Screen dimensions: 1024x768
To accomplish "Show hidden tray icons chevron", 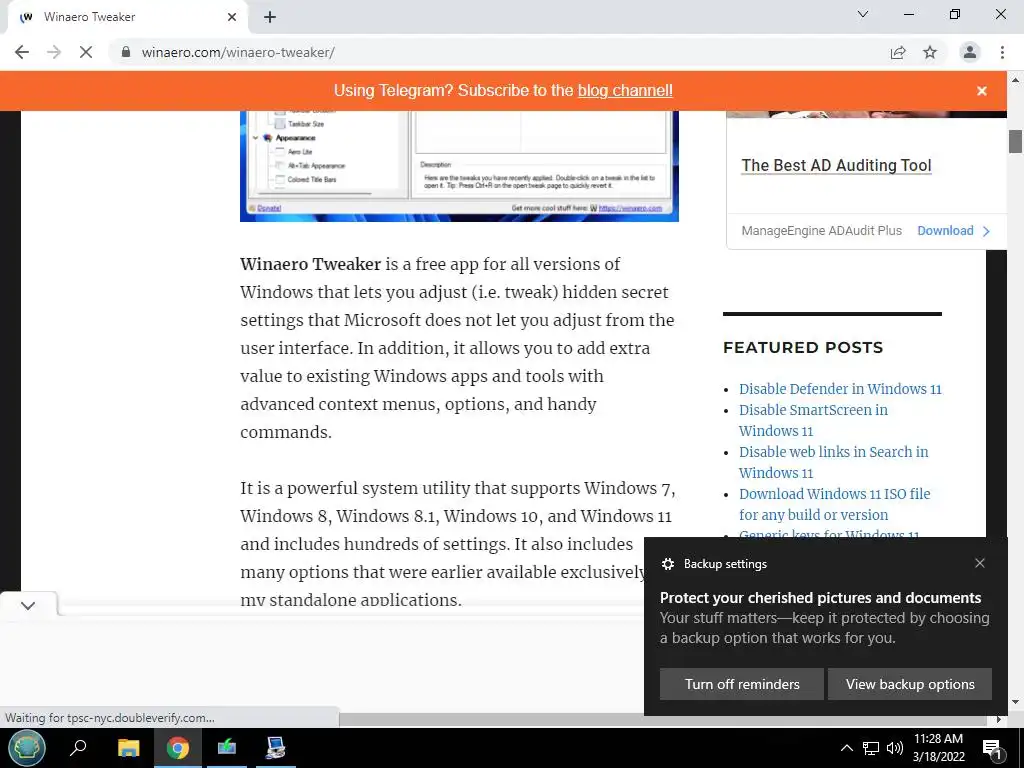I will (846, 748).
